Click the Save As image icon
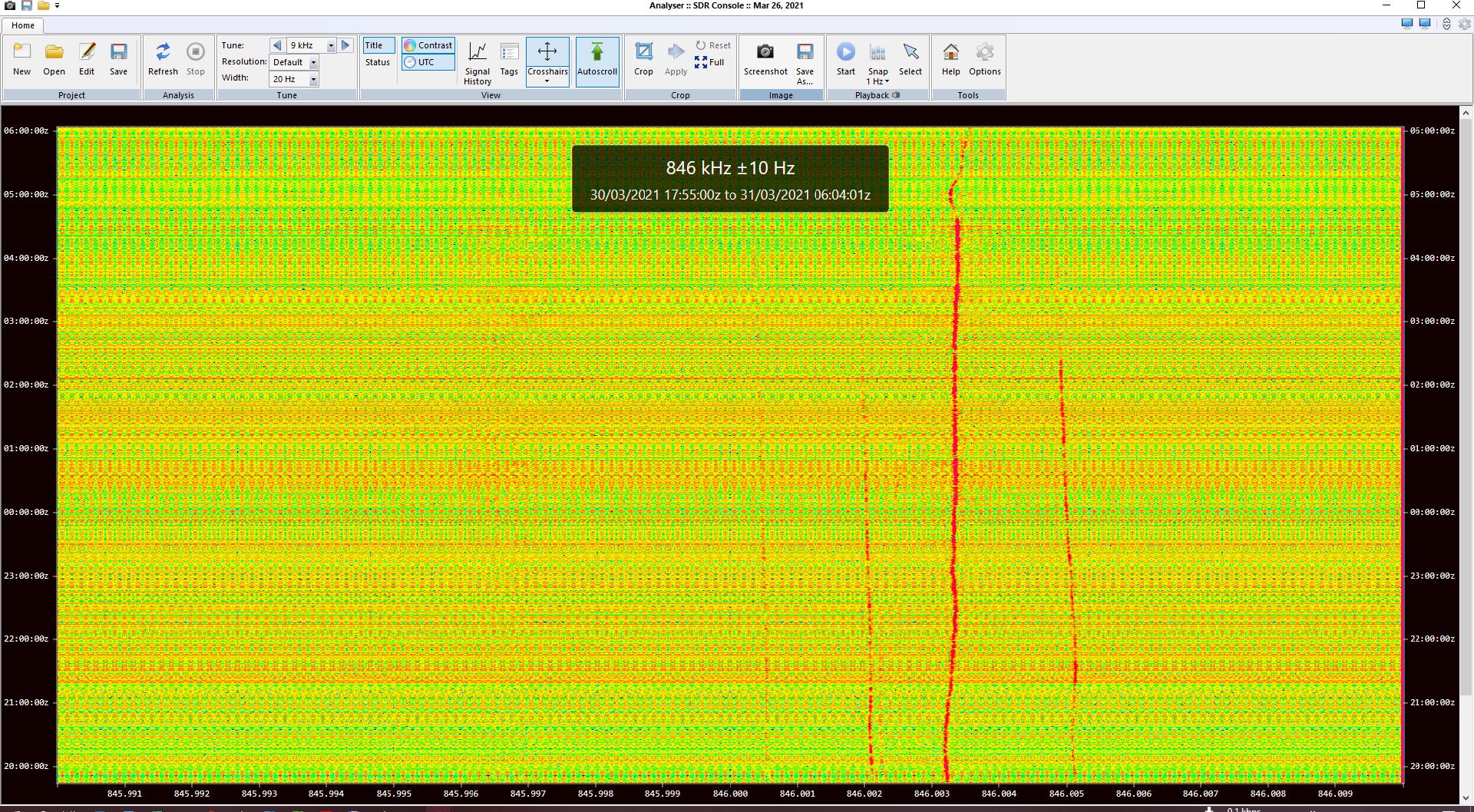This screenshot has width=1474, height=812. point(805,61)
